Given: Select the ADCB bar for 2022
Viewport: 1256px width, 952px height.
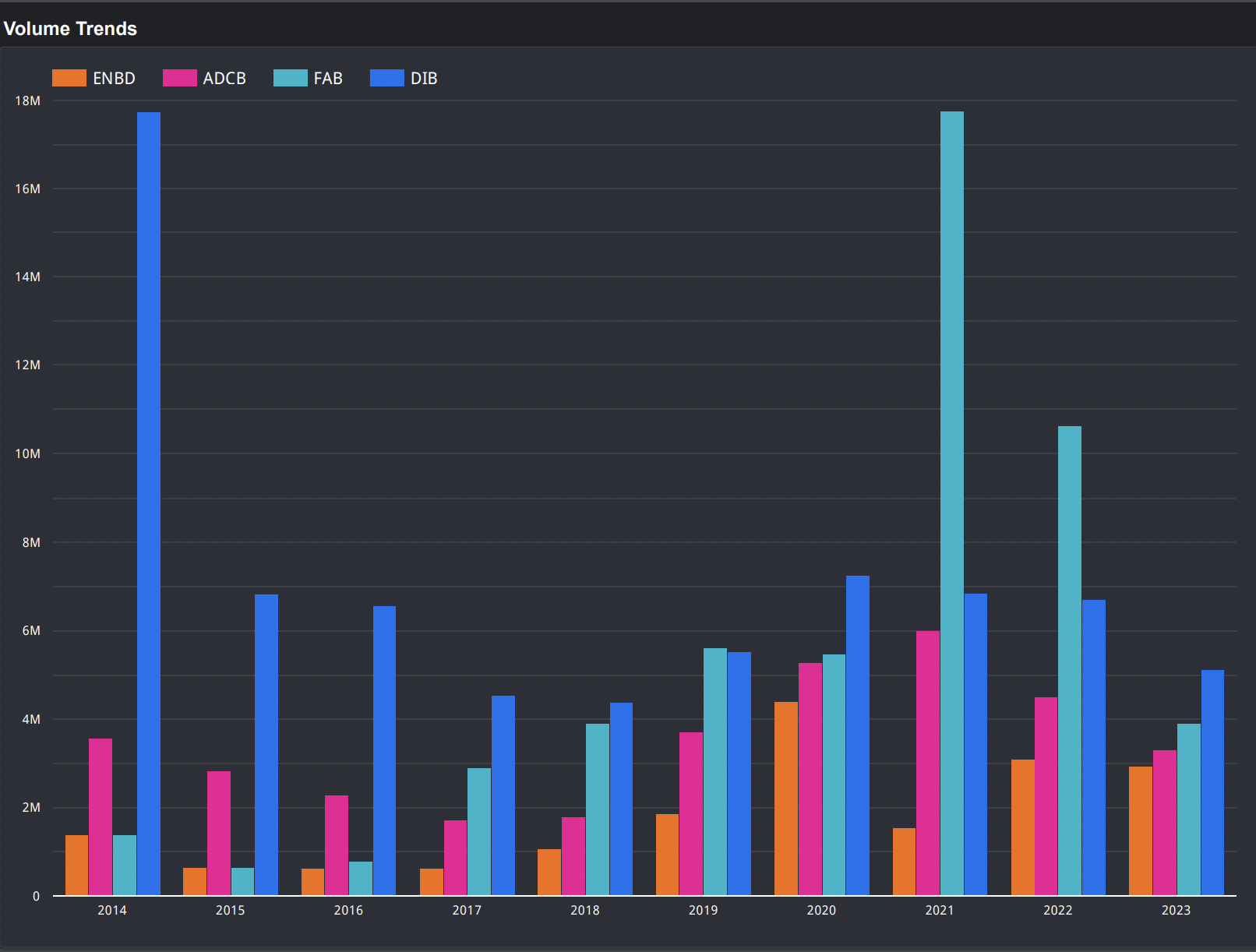Looking at the screenshot, I should click(x=1046, y=796).
